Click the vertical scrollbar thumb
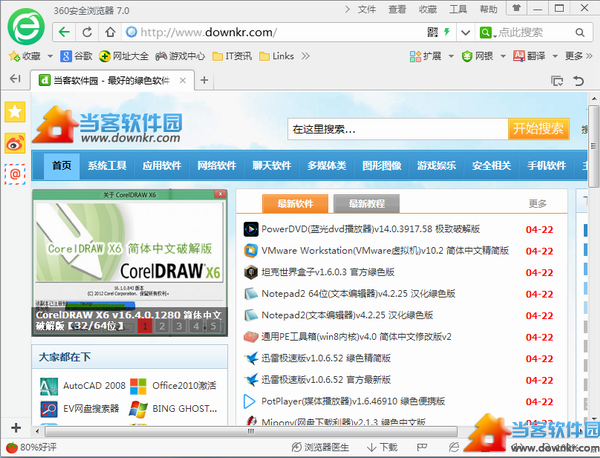Viewport: 600px width, 458px height. pyautogui.click(x=593, y=145)
